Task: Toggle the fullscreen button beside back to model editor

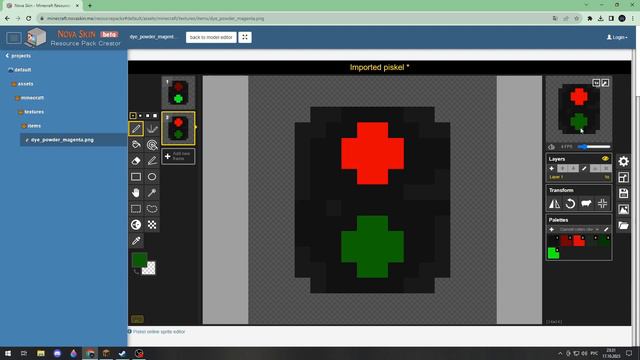Action: pyautogui.click(x=245, y=37)
